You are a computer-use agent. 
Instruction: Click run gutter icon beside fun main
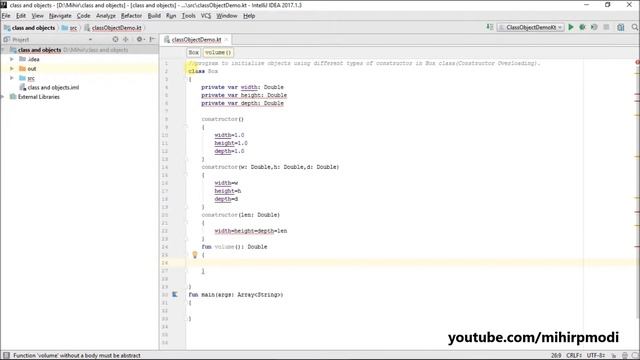[x=175, y=294]
